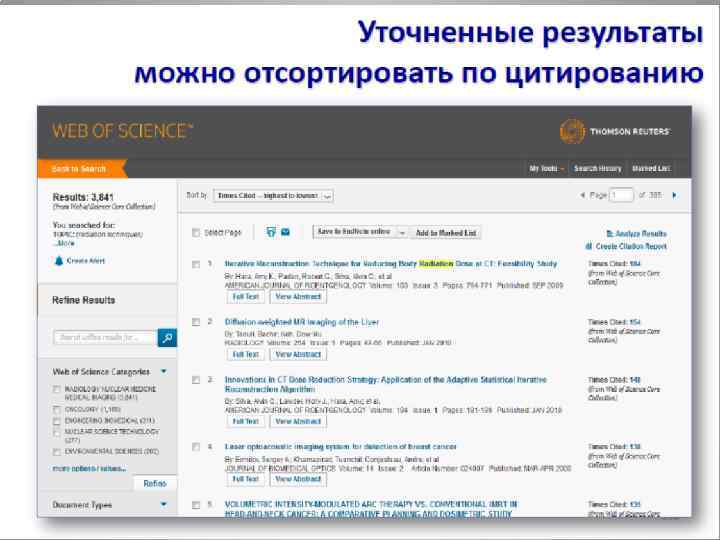Screen dimensions: 720x540
Task: Click the Web of Science logo
Action: 122,131
